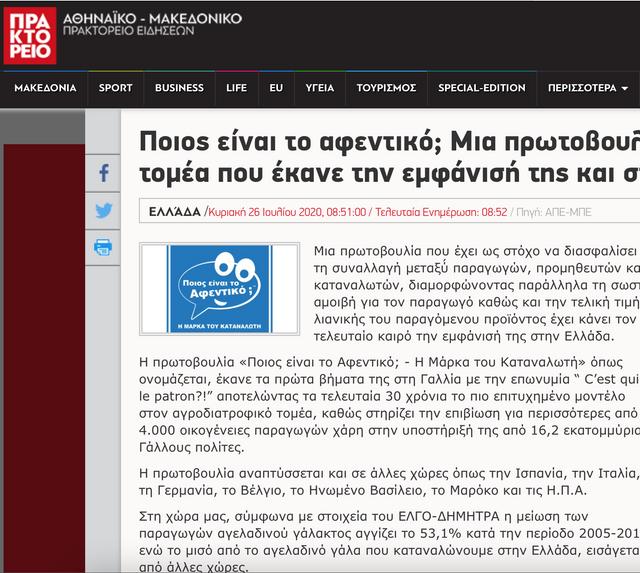The width and height of the screenshot is (640, 573).
Task: Share article via Facebook icon
Action: 104,173
